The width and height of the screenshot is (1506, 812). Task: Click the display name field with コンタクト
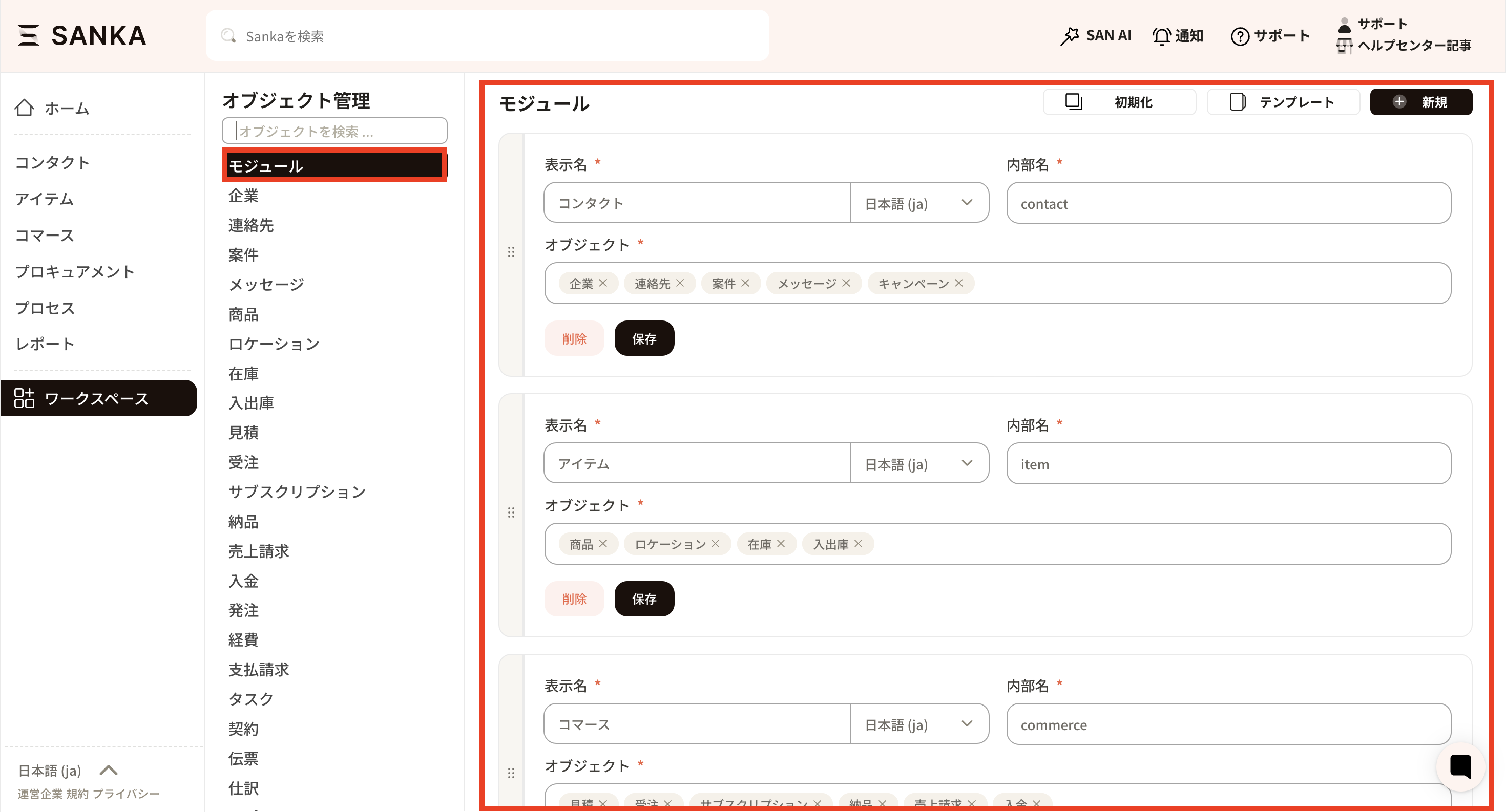[x=697, y=203]
